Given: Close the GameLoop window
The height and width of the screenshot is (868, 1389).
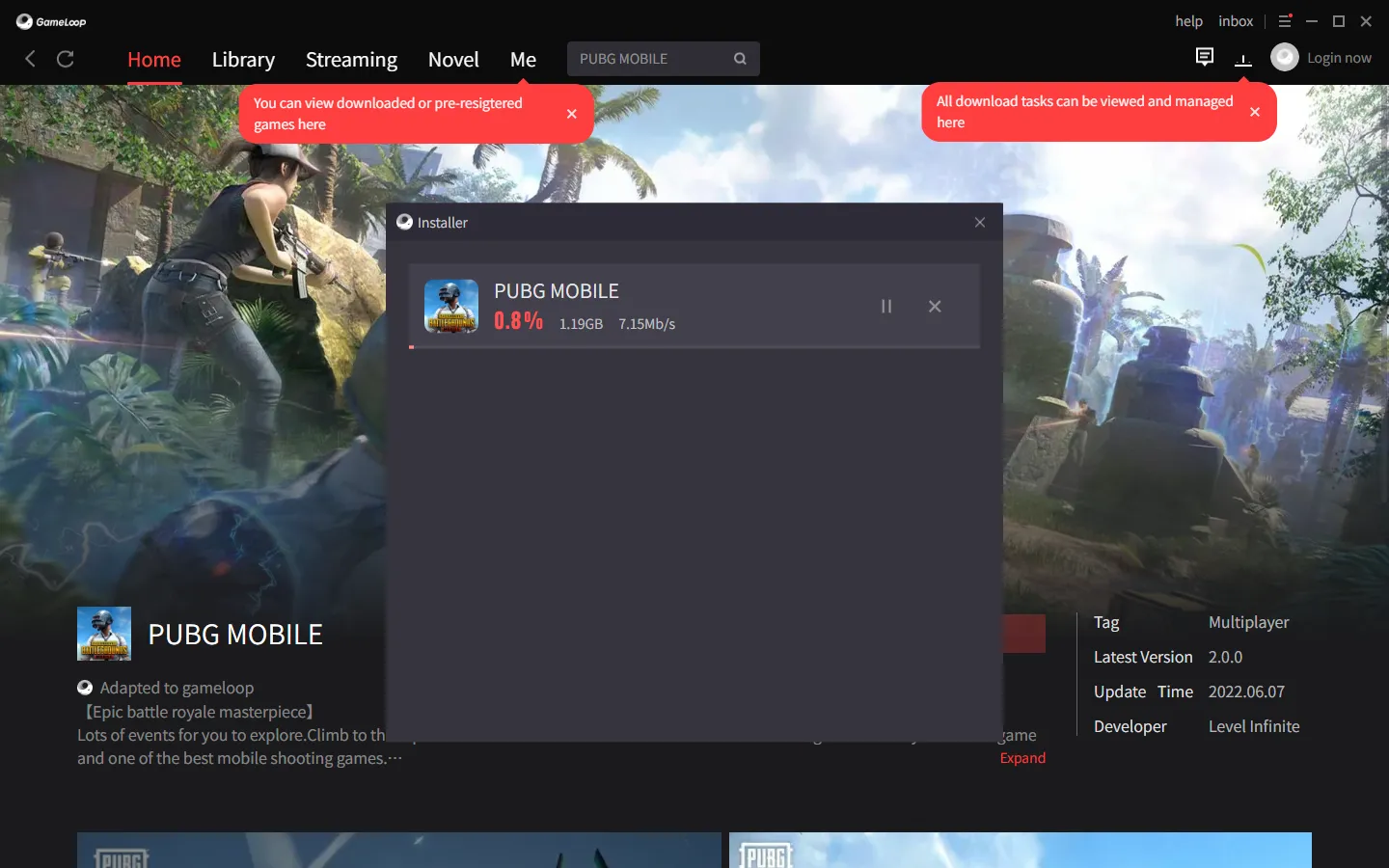Looking at the screenshot, I should [x=1366, y=21].
